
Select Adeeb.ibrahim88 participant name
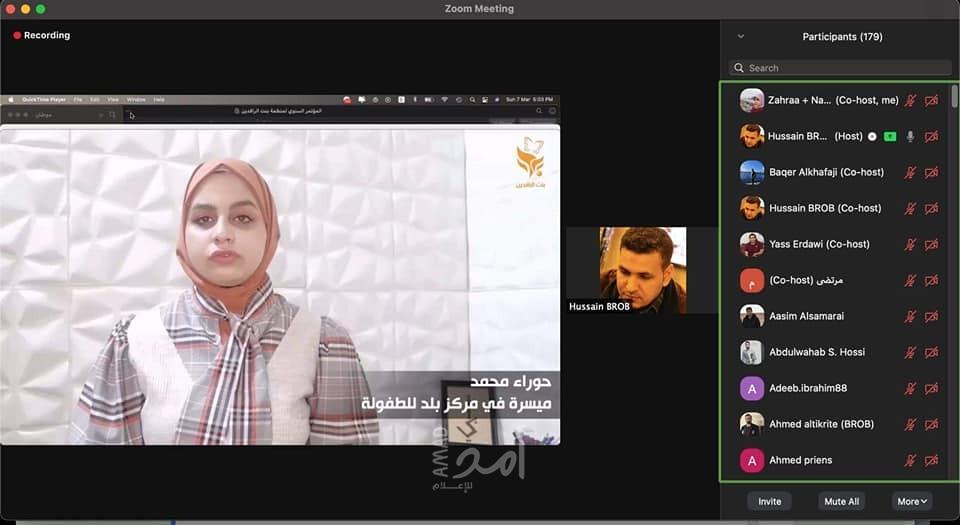click(808, 389)
